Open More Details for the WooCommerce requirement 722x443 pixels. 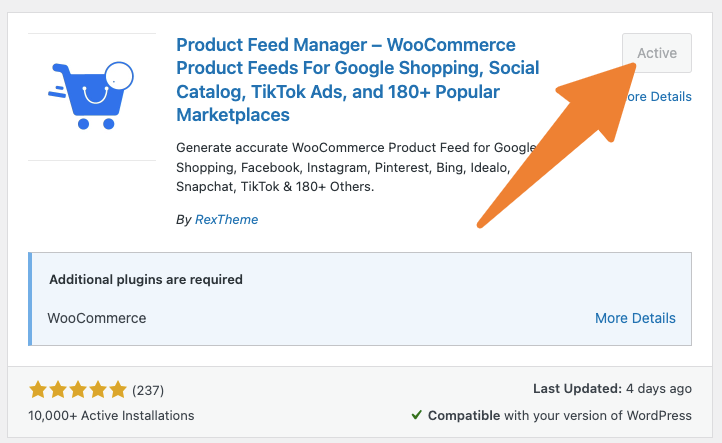[x=635, y=318]
